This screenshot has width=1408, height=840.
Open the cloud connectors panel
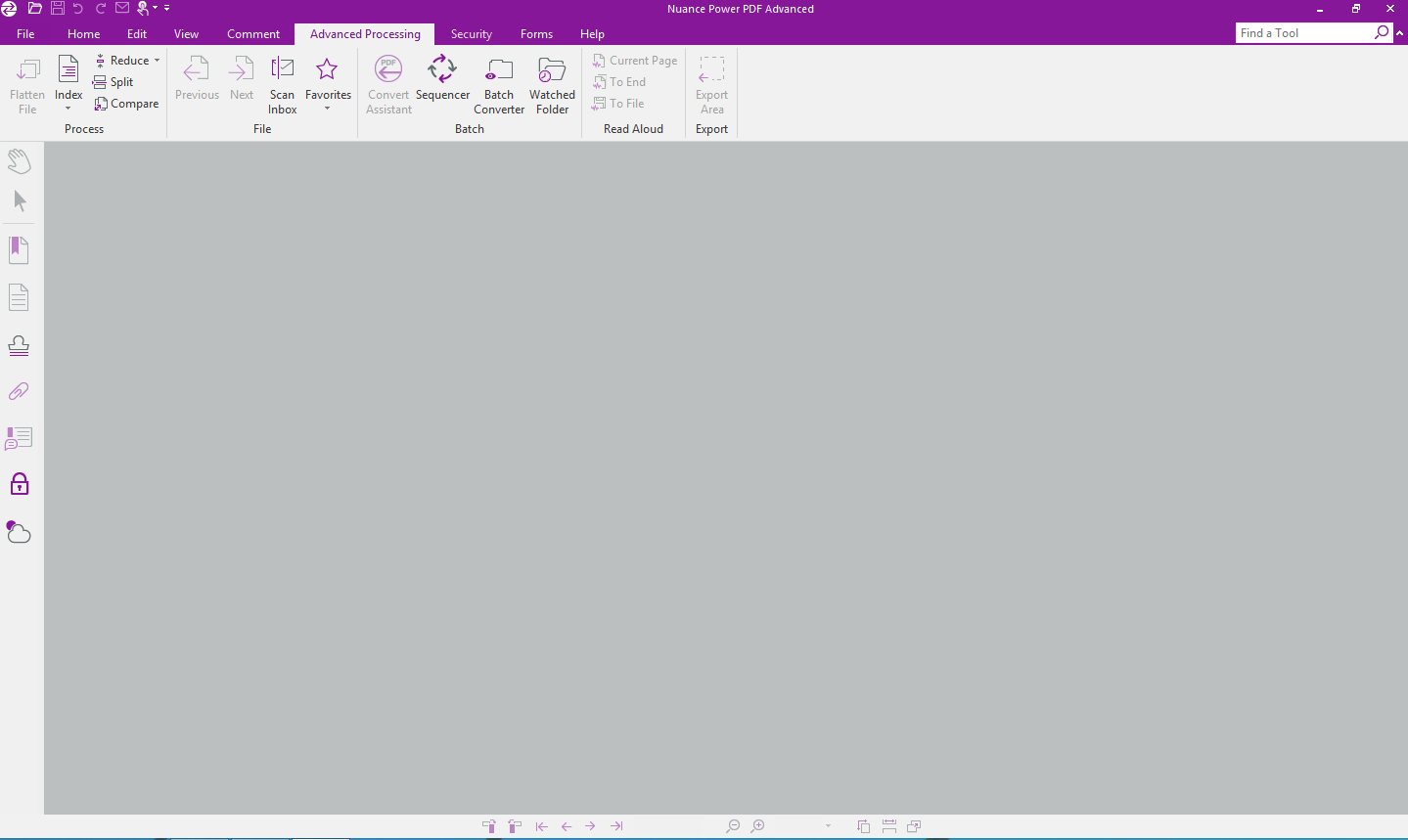[19, 532]
